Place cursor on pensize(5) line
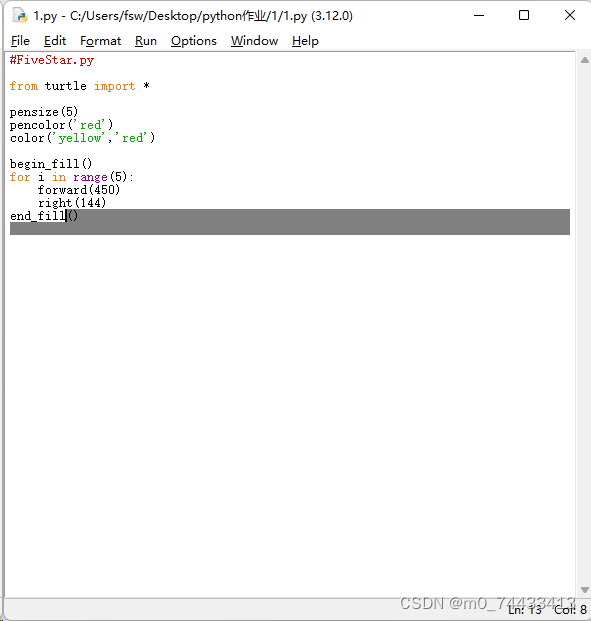 point(44,112)
